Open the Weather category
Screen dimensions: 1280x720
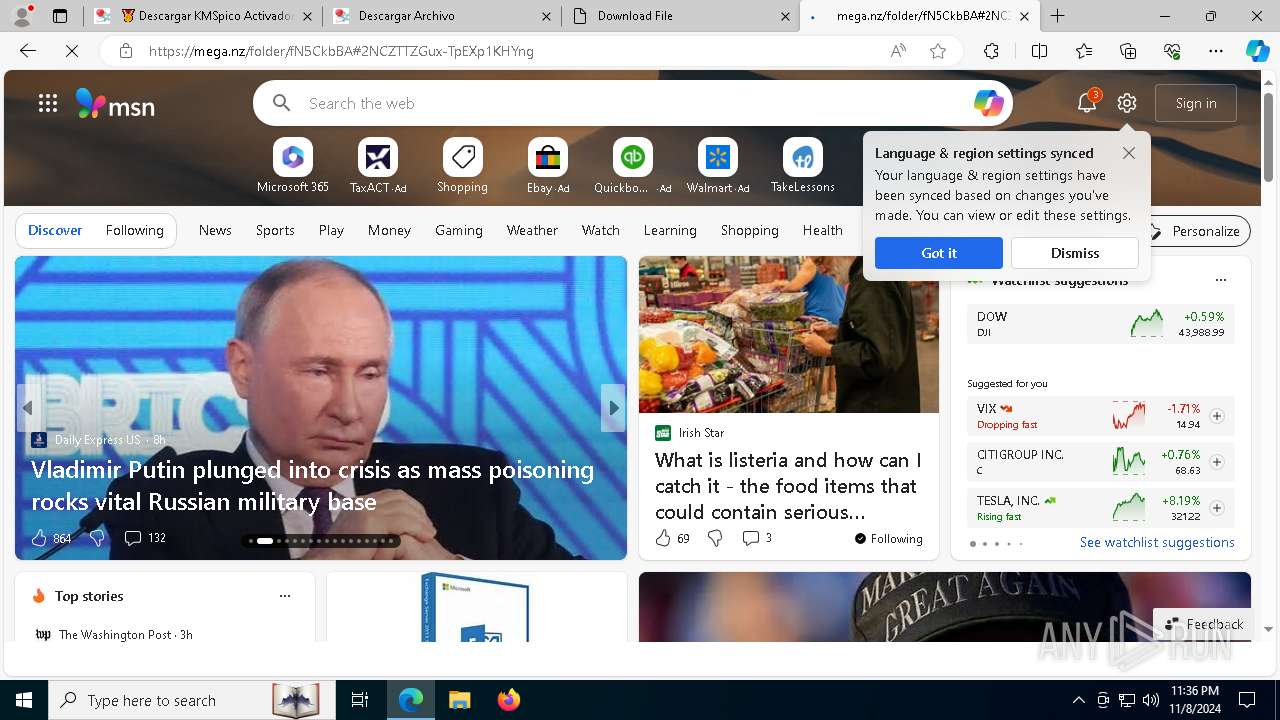(532, 230)
